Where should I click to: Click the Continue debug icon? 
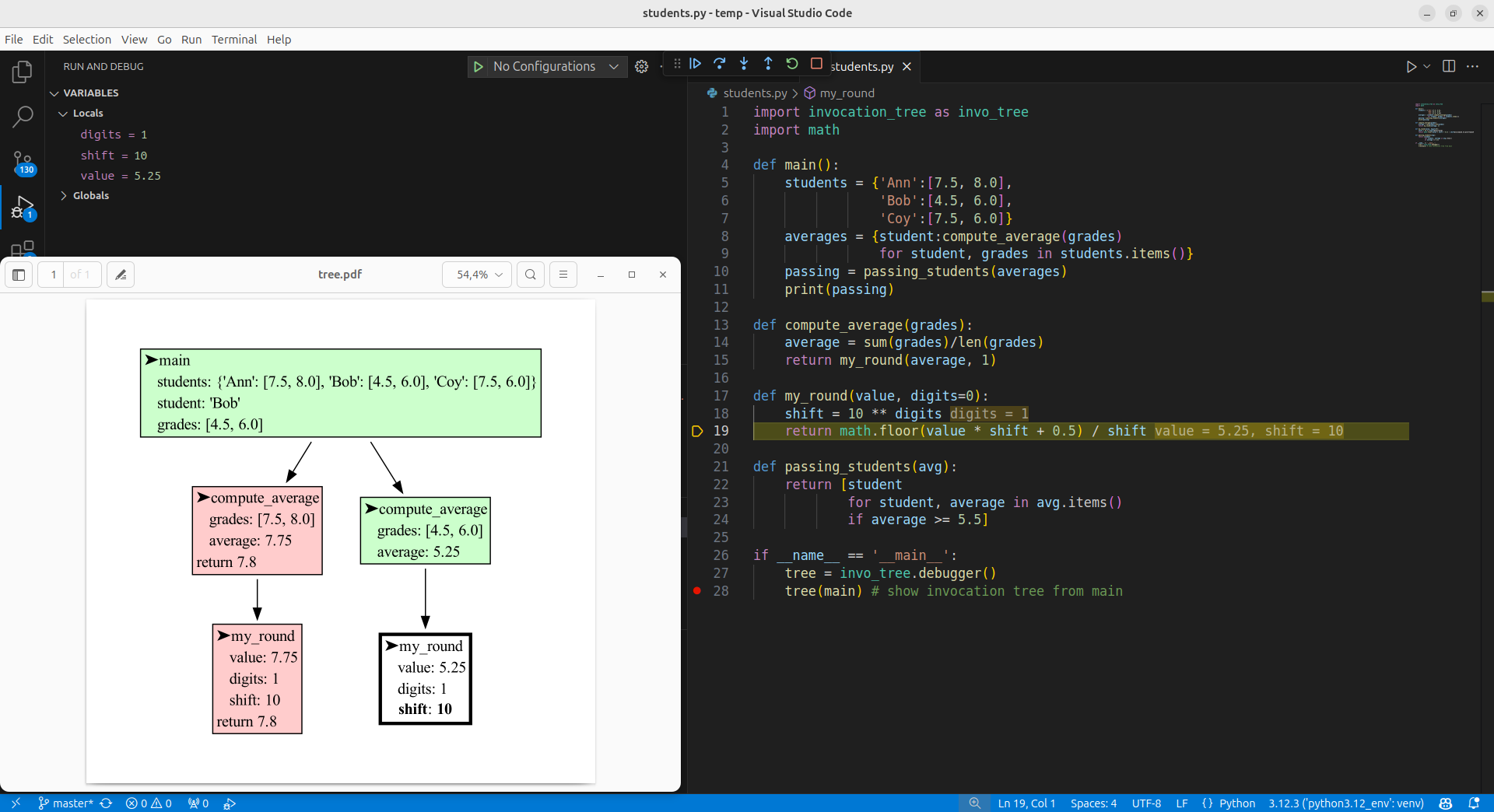[695, 65]
